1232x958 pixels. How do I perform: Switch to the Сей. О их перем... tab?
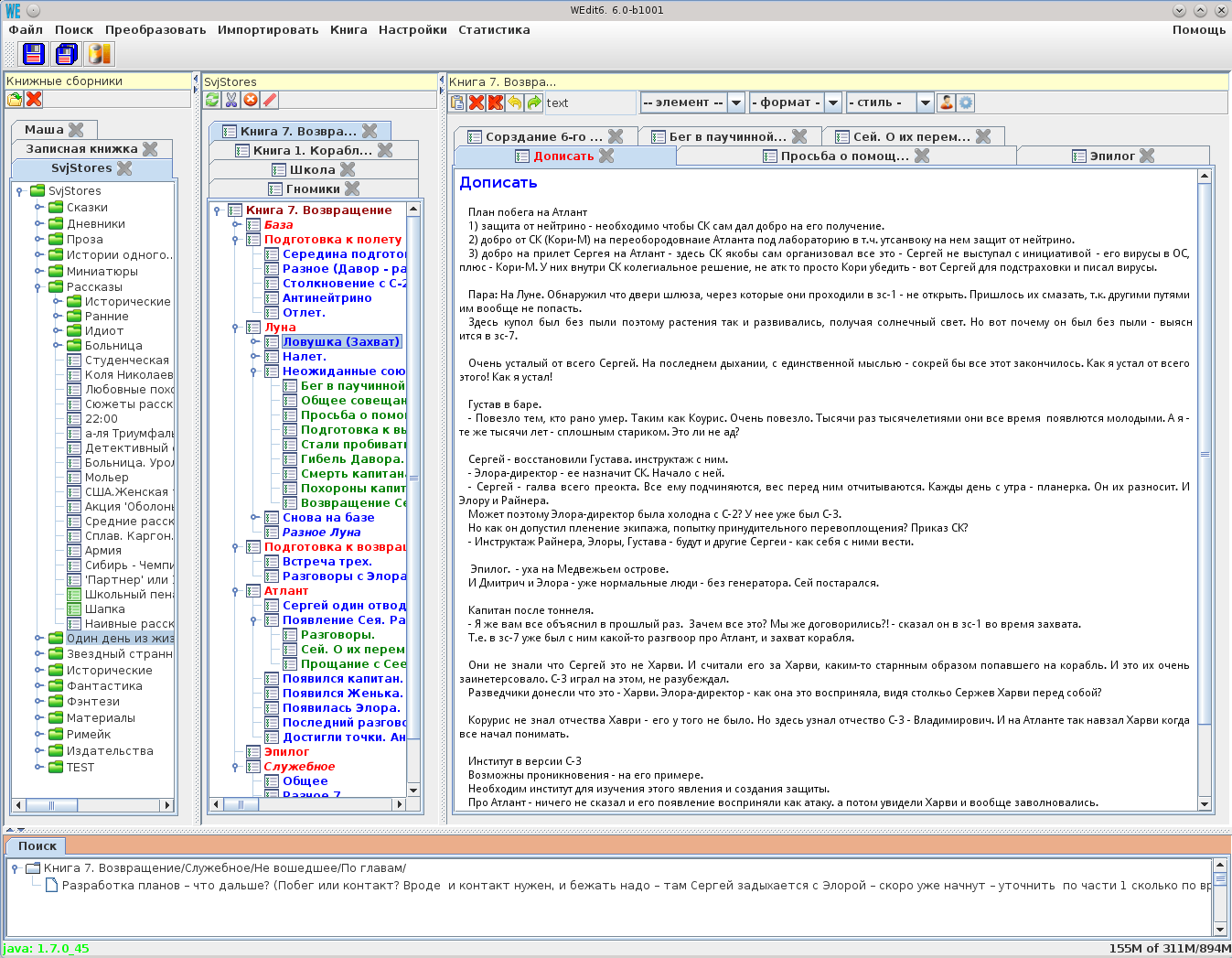point(912,136)
